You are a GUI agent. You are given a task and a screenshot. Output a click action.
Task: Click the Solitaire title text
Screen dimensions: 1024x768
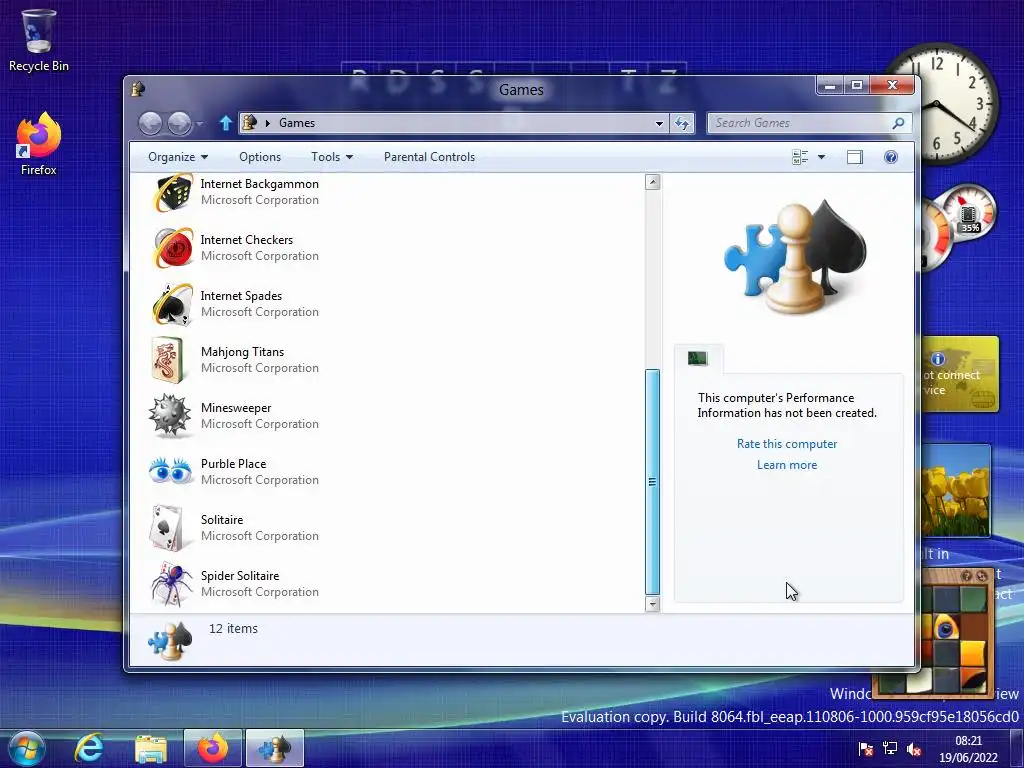pyautogui.click(x=222, y=520)
